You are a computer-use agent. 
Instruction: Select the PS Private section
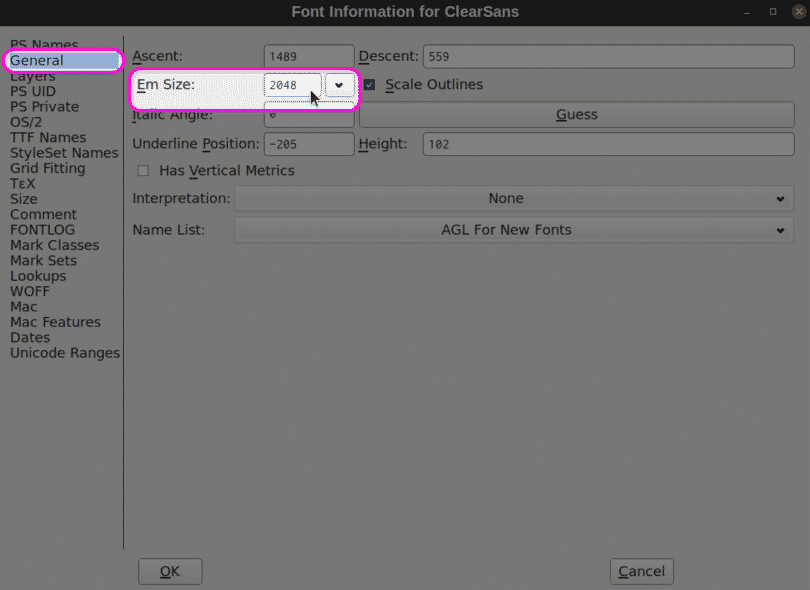(x=44, y=107)
